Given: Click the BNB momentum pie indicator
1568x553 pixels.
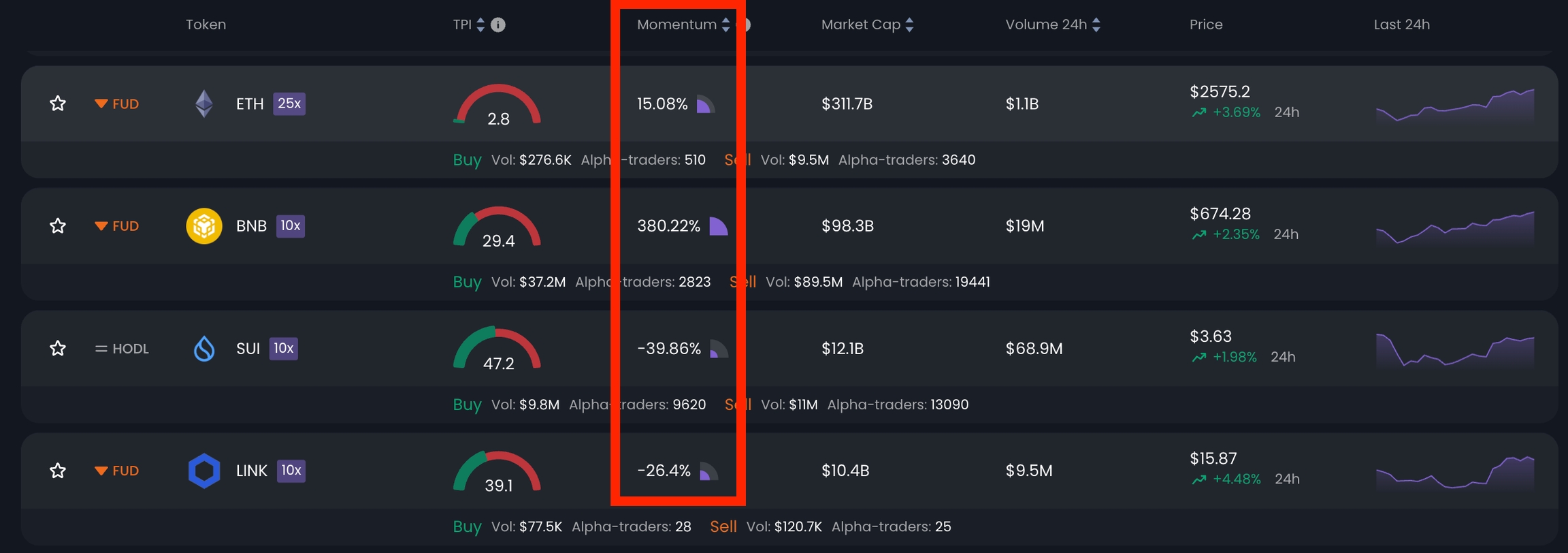Looking at the screenshot, I should tap(718, 226).
